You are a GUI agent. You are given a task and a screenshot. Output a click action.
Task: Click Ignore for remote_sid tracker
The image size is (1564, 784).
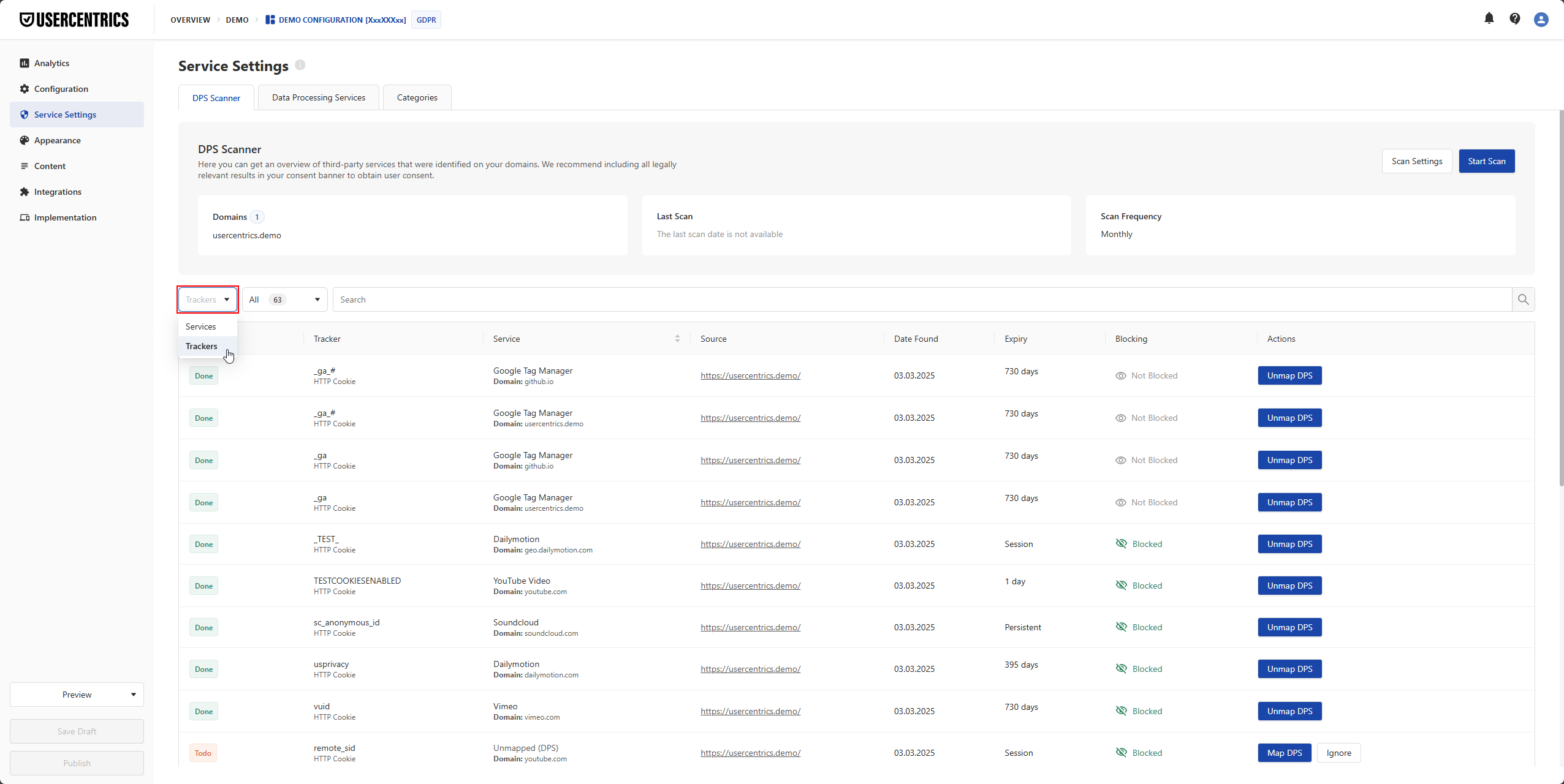(1339, 753)
